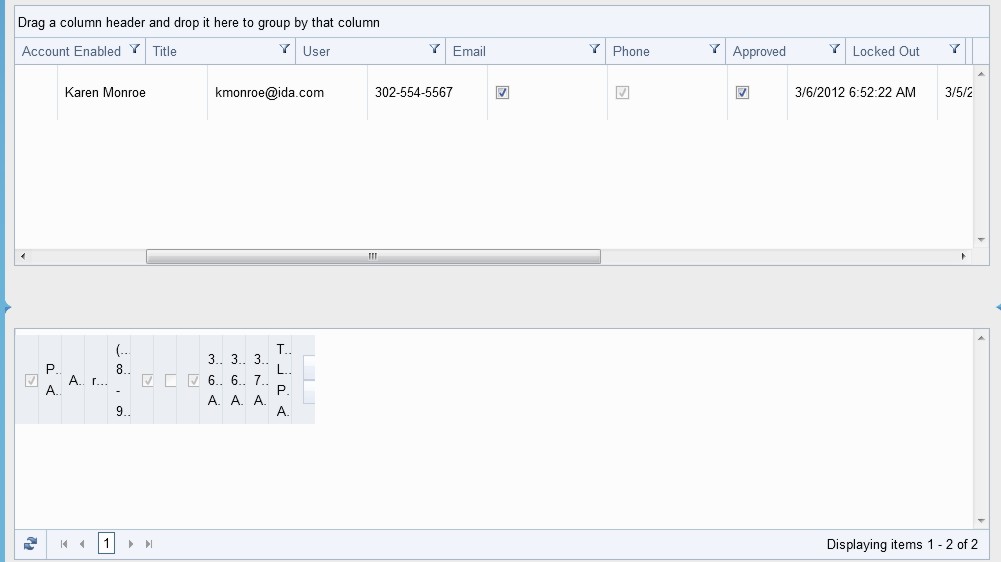Open the Email column filter
The image size is (1001, 562).
pyautogui.click(x=594, y=49)
